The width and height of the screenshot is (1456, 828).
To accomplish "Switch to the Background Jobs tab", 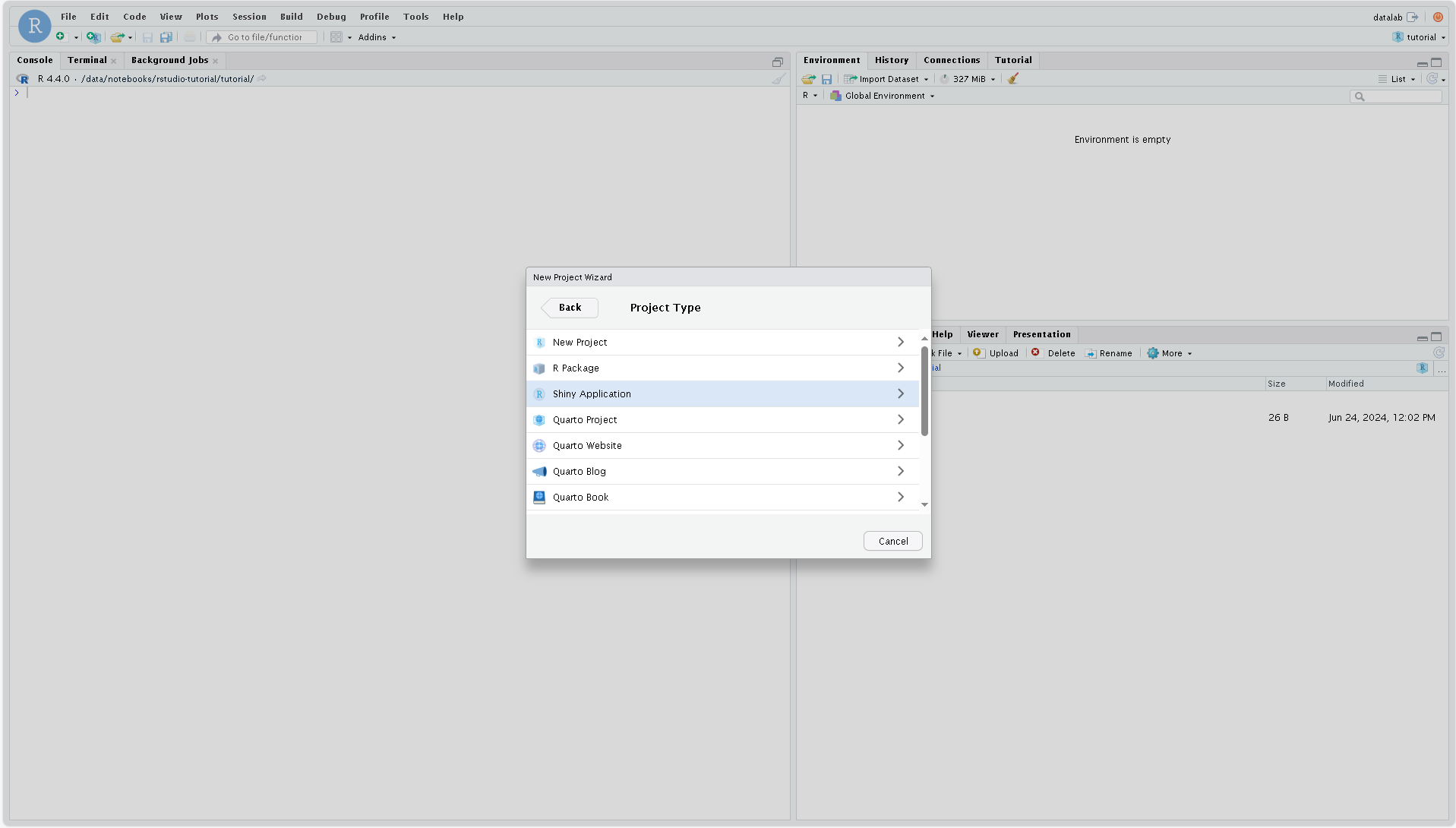I will [x=169, y=60].
